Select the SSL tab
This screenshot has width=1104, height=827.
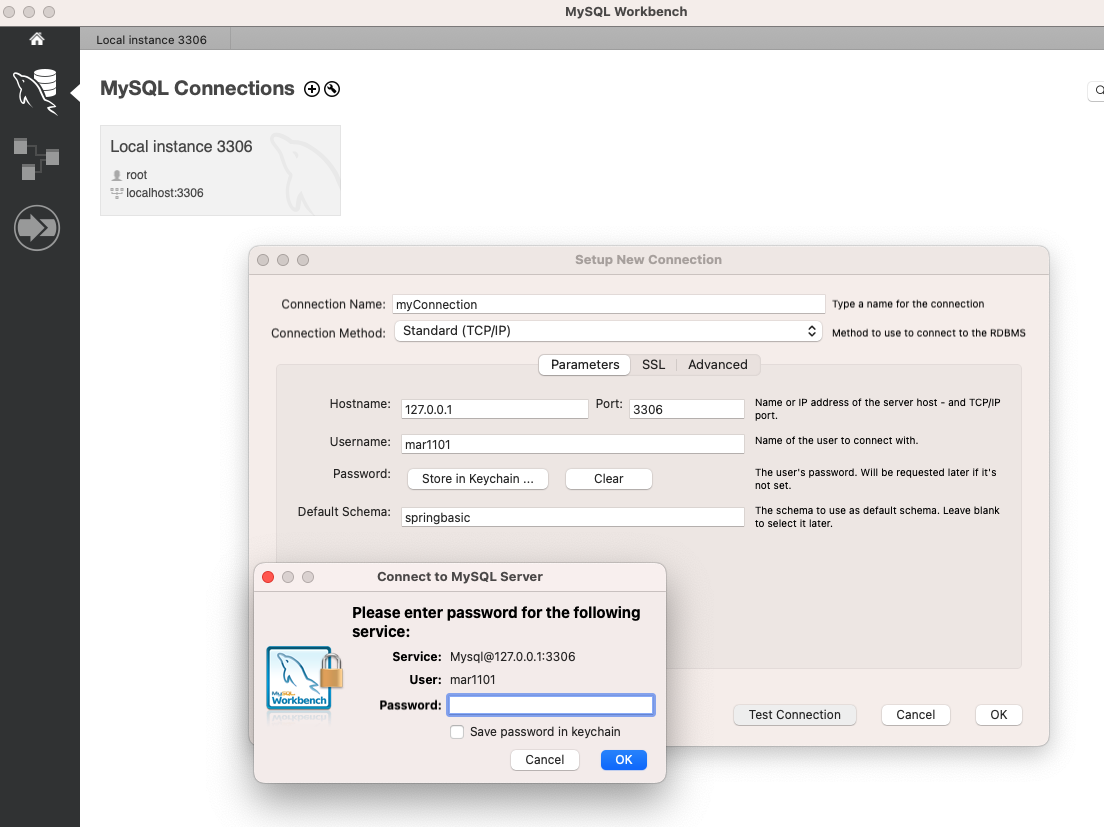click(x=653, y=365)
